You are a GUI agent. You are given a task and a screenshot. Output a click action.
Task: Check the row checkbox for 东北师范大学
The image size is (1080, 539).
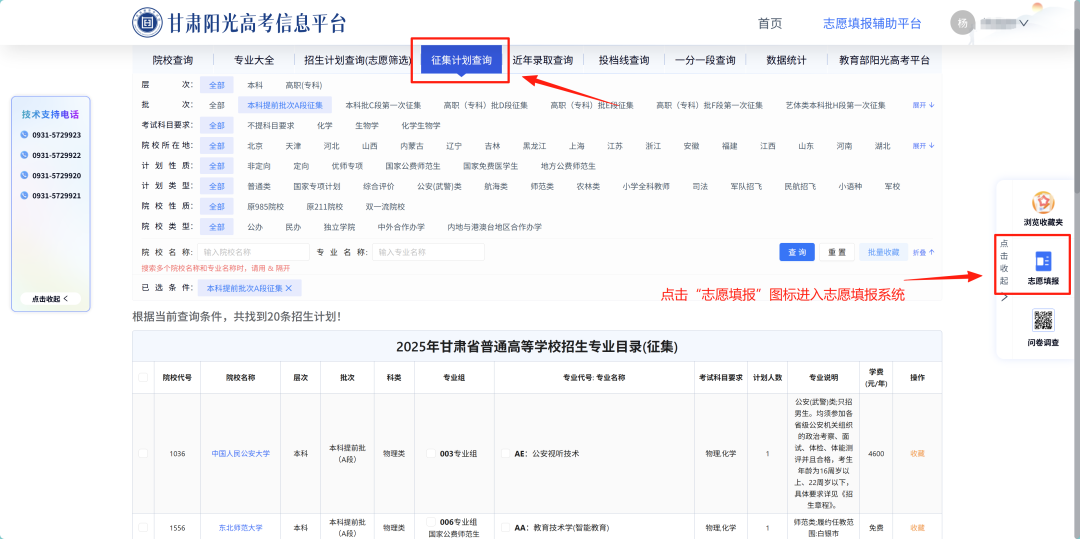coord(143,527)
